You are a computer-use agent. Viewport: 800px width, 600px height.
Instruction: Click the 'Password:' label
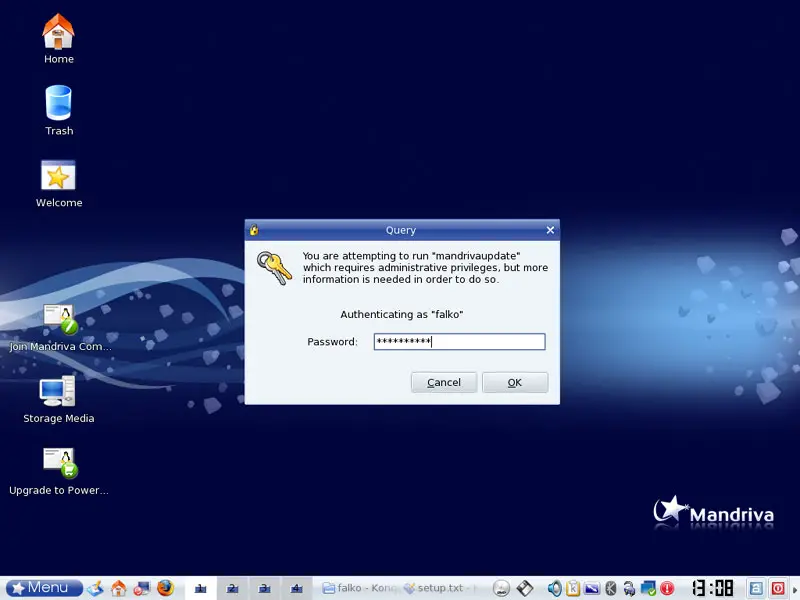point(332,341)
